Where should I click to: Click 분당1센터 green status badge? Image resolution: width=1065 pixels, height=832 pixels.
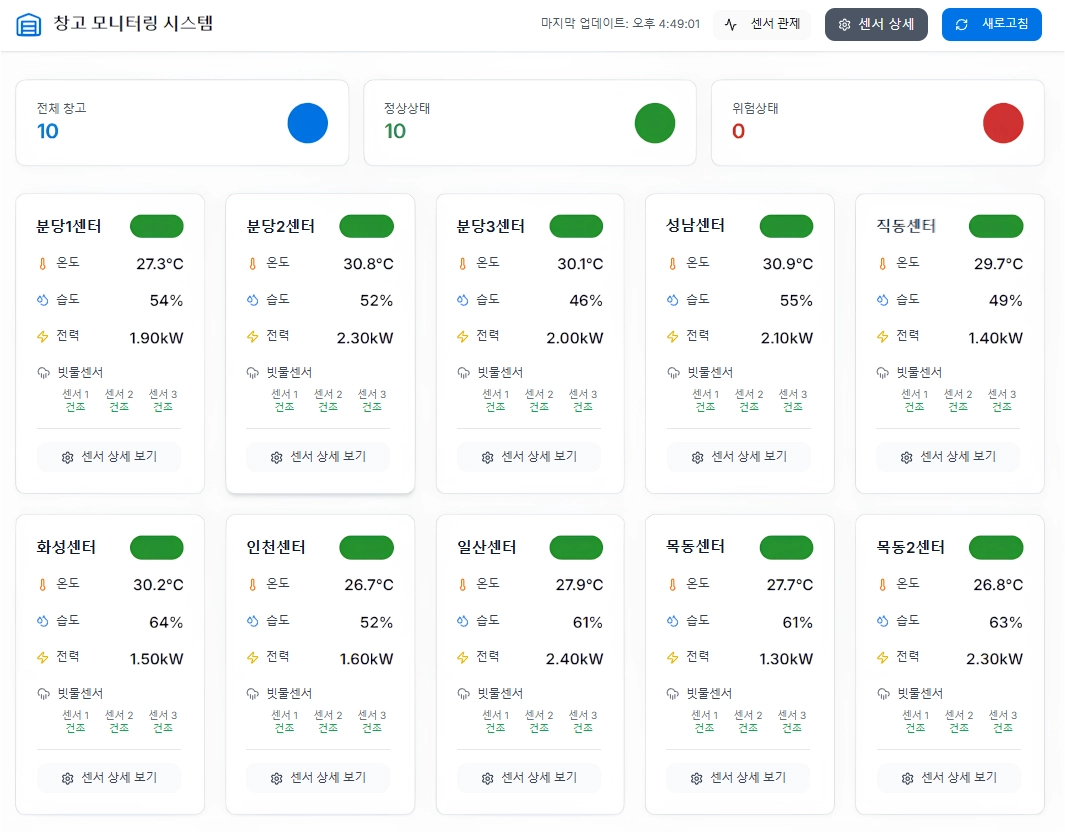click(x=157, y=226)
